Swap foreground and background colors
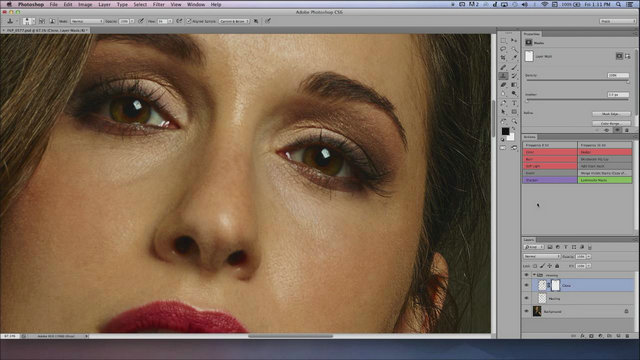 (x=513, y=129)
